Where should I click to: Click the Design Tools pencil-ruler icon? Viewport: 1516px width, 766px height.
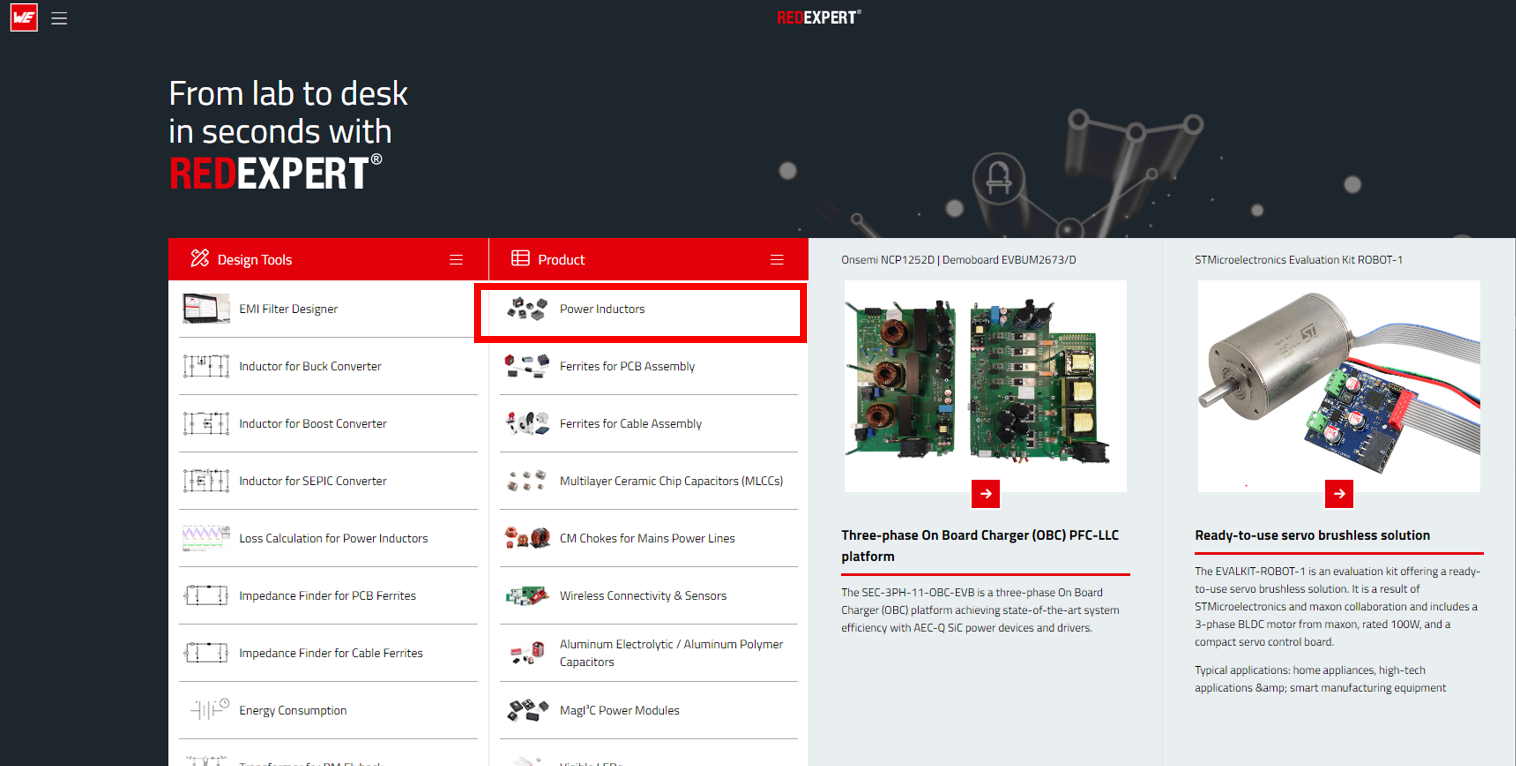[199, 259]
